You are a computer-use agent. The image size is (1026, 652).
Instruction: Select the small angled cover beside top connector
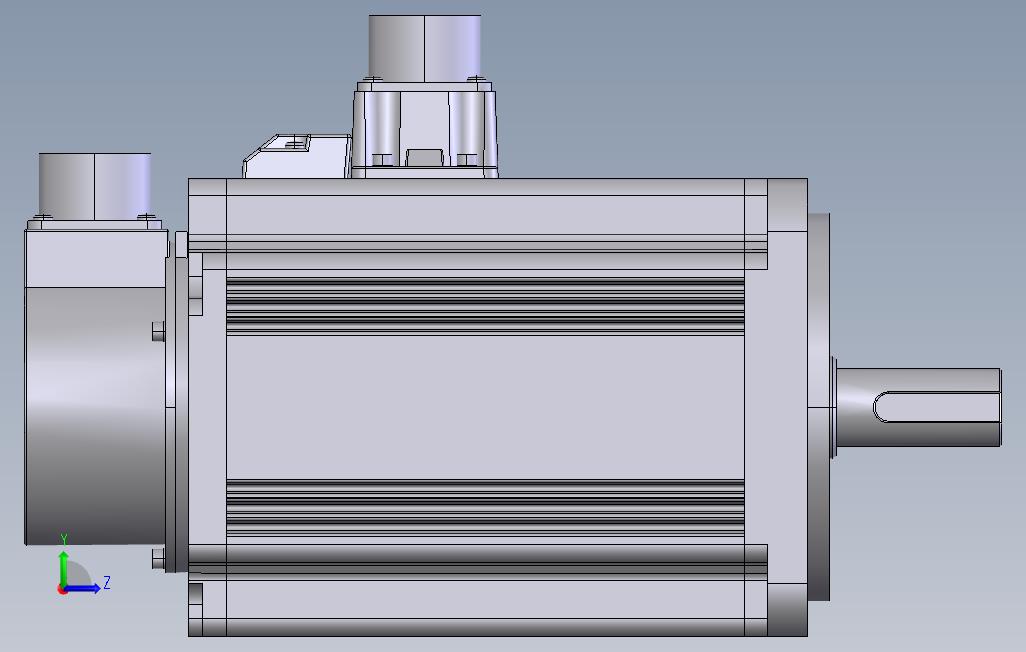coord(297,156)
